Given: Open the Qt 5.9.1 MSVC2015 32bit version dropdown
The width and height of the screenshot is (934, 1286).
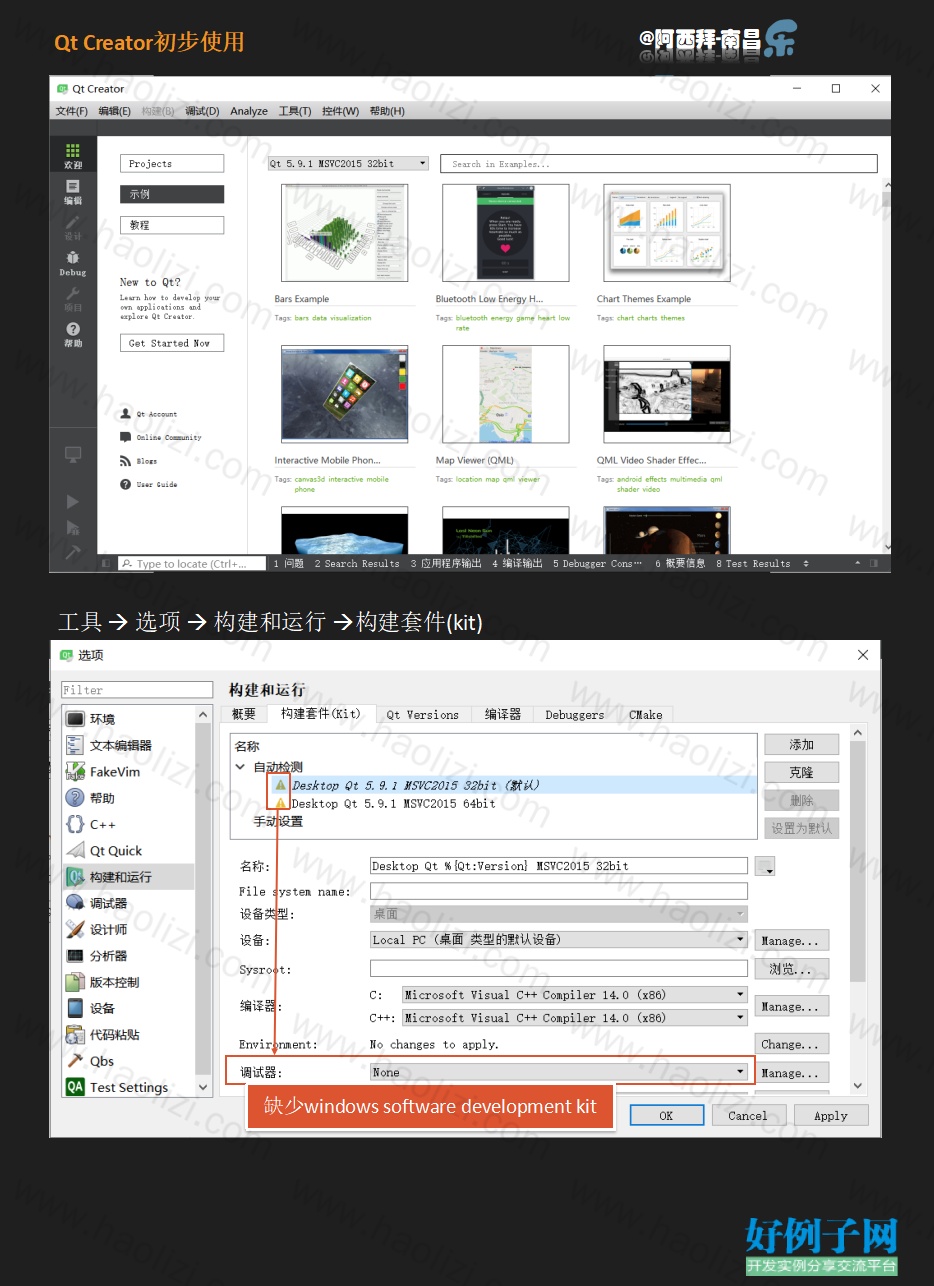Looking at the screenshot, I should point(347,163).
